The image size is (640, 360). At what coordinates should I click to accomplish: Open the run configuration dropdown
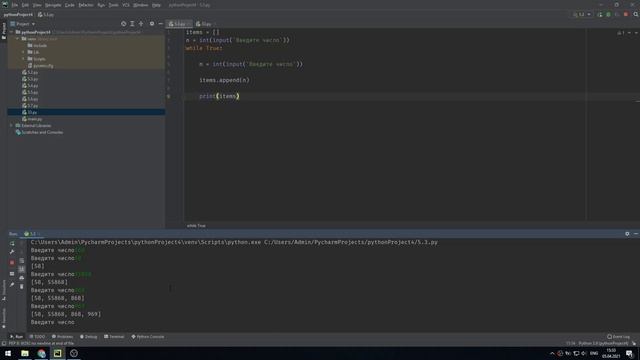(x=582, y=14)
